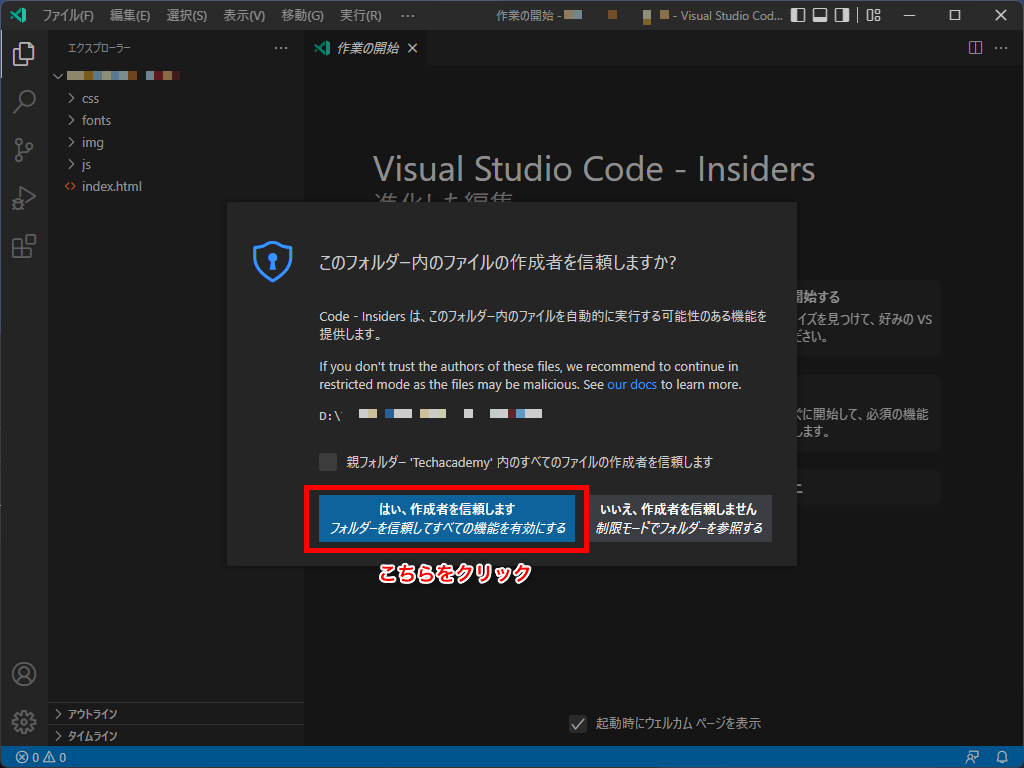This screenshot has height=768, width=1024.
Task: Toggle 起動時にウェルカム ページを表示 checkbox
Action: tap(578, 724)
